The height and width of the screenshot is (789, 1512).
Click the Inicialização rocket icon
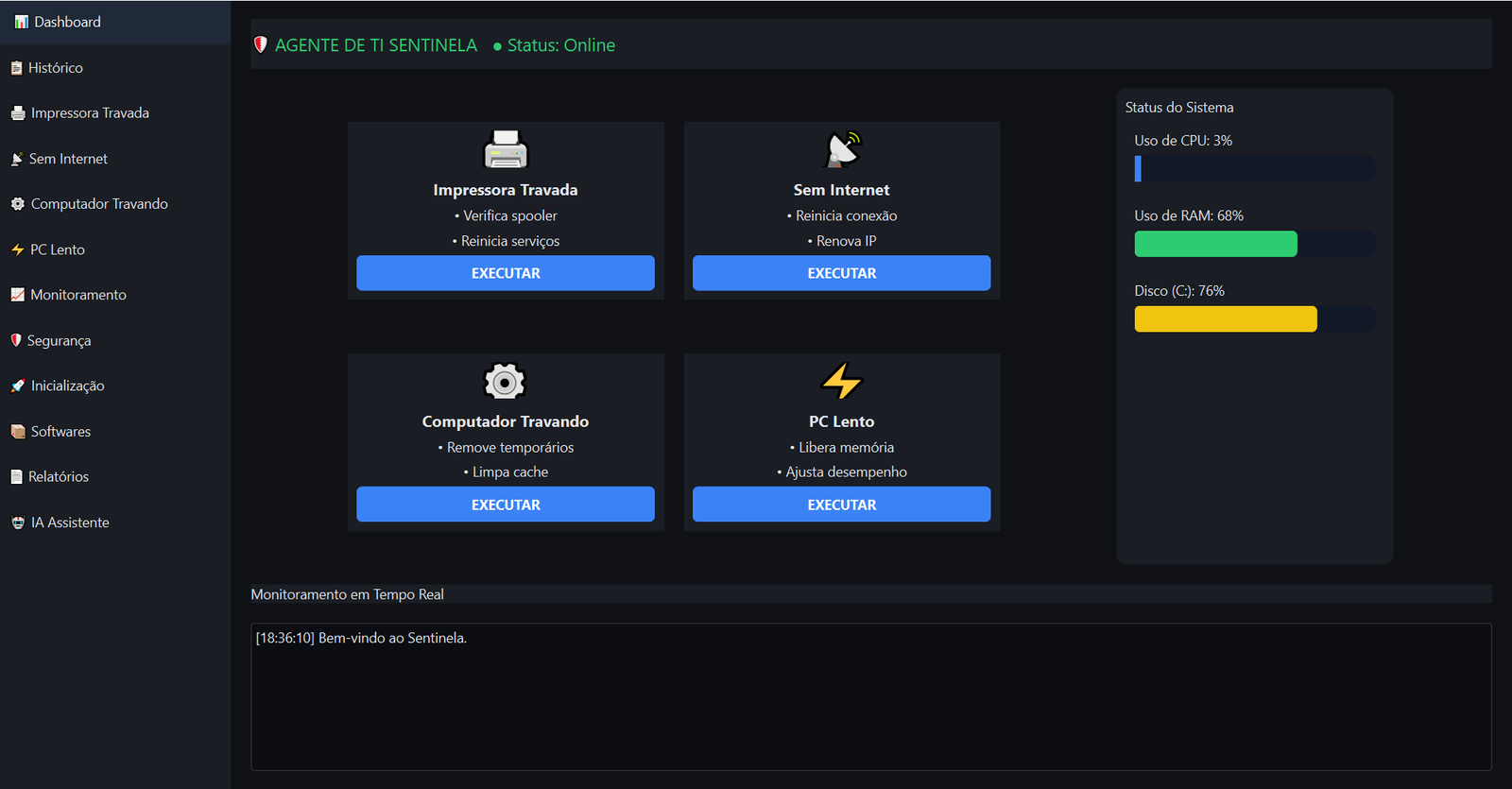click(x=18, y=386)
